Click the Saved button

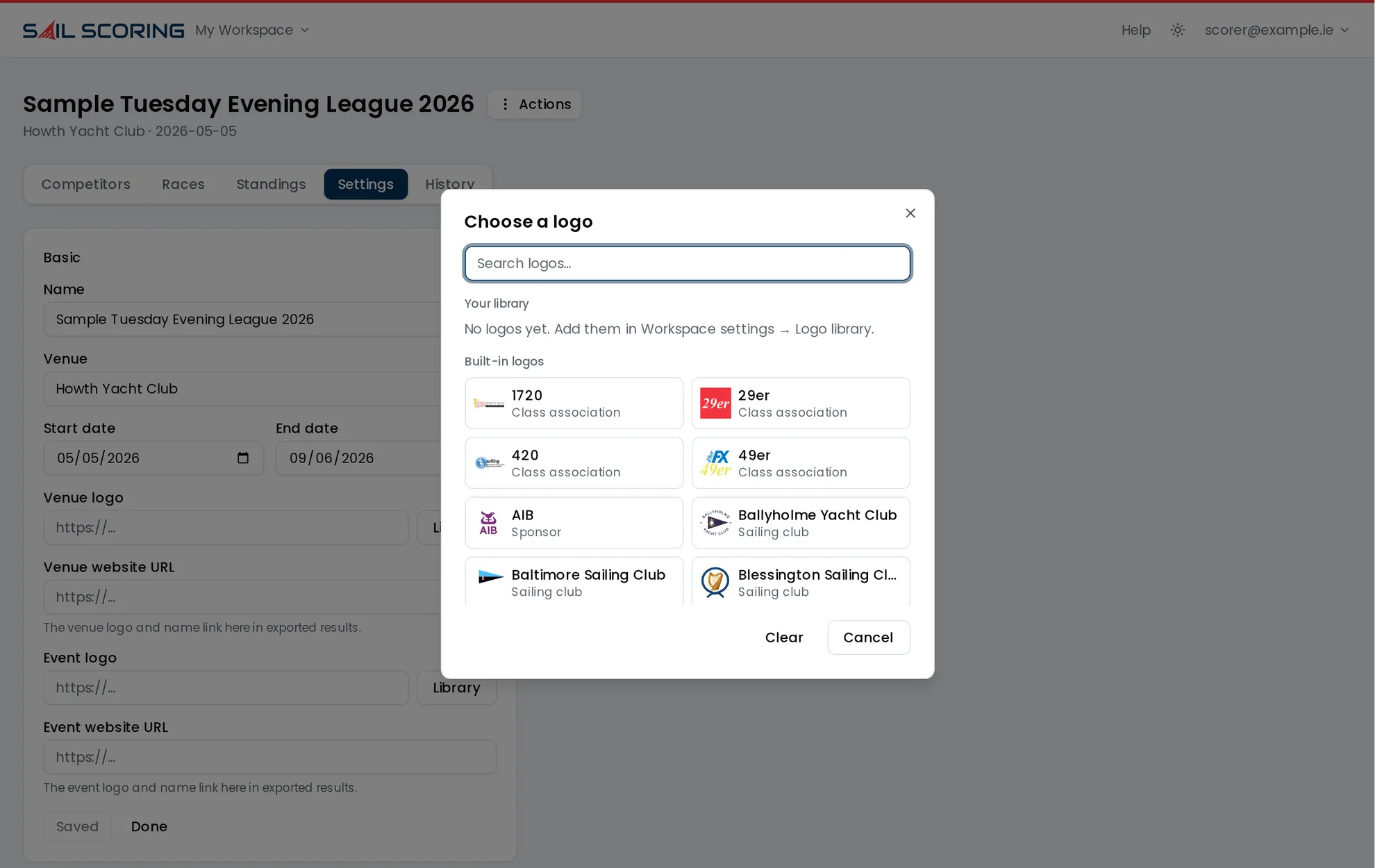pyautogui.click(x=77, y=826)
